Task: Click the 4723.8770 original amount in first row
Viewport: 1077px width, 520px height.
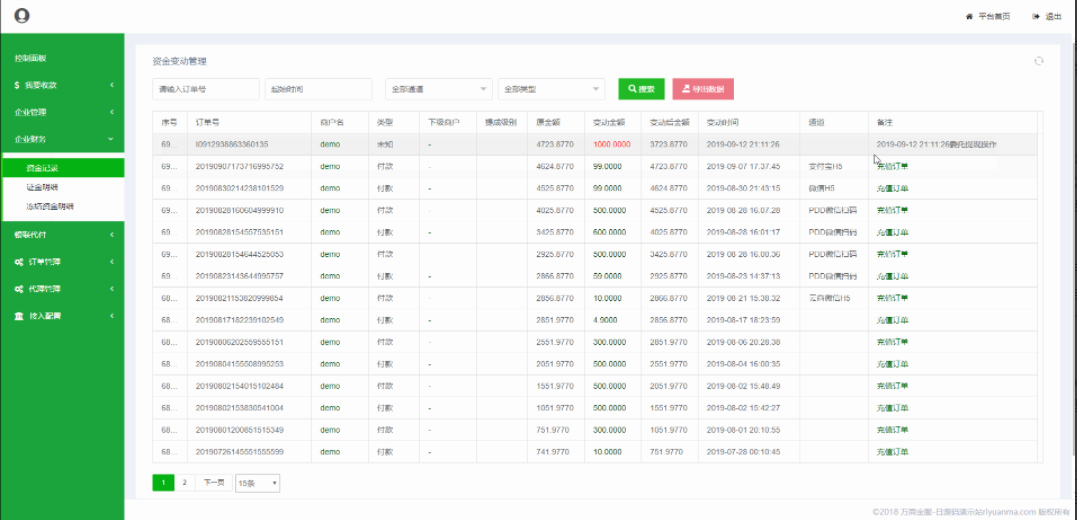Action: (555, 144)
